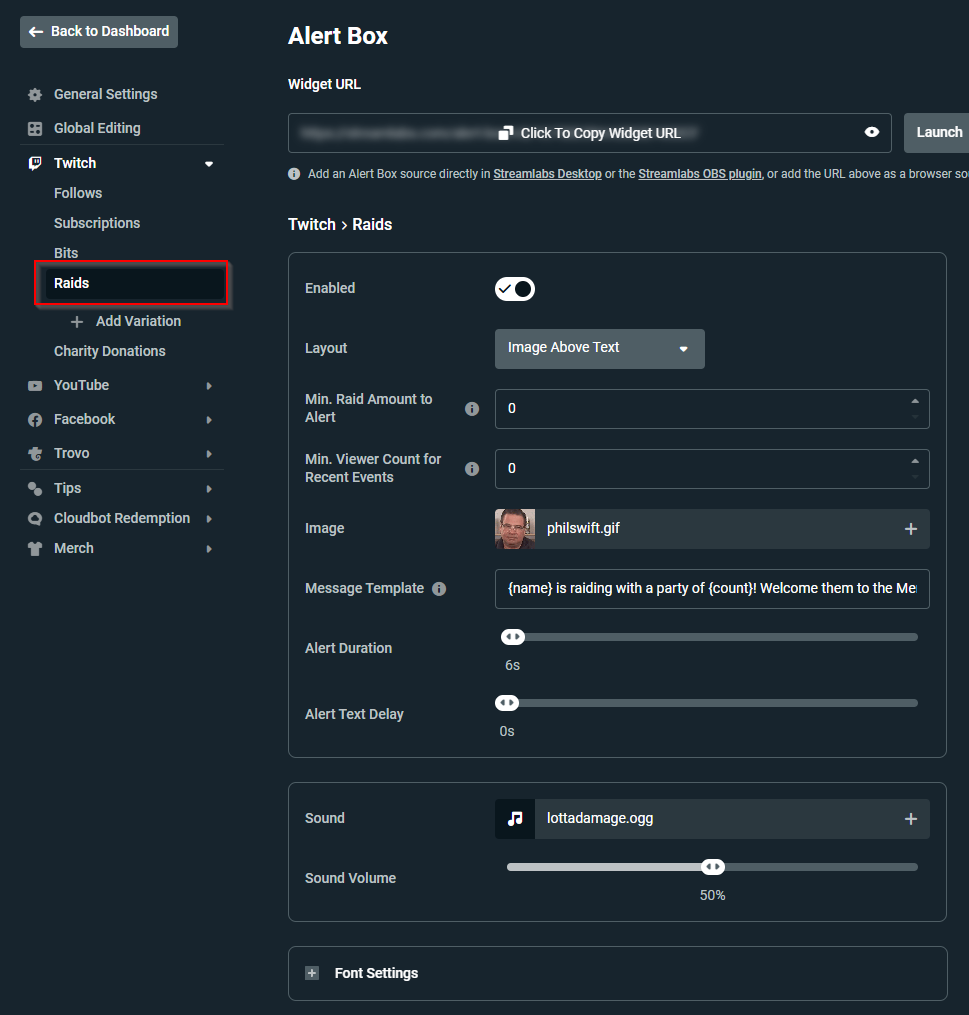Click the philswift.gif image thumbnail

coord(514,527)
